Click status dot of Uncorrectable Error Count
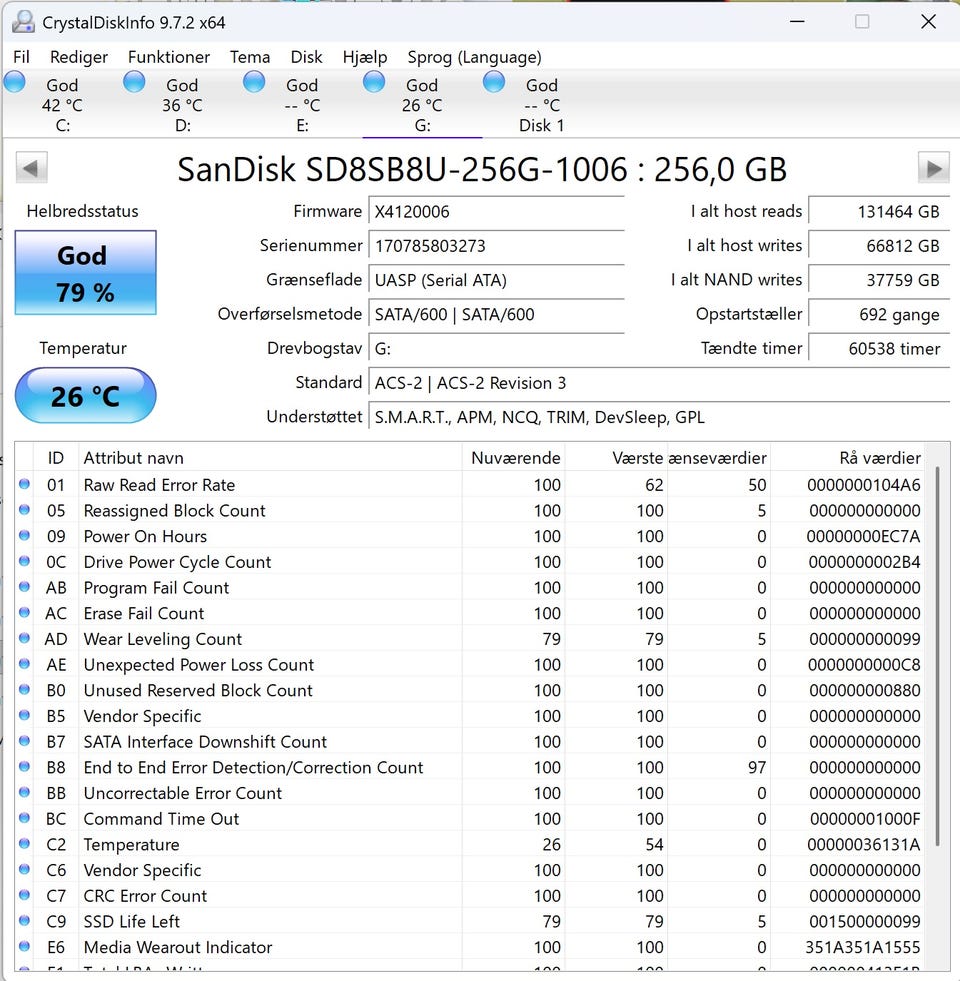The image size is (960, 981). (x=24, y=791)
